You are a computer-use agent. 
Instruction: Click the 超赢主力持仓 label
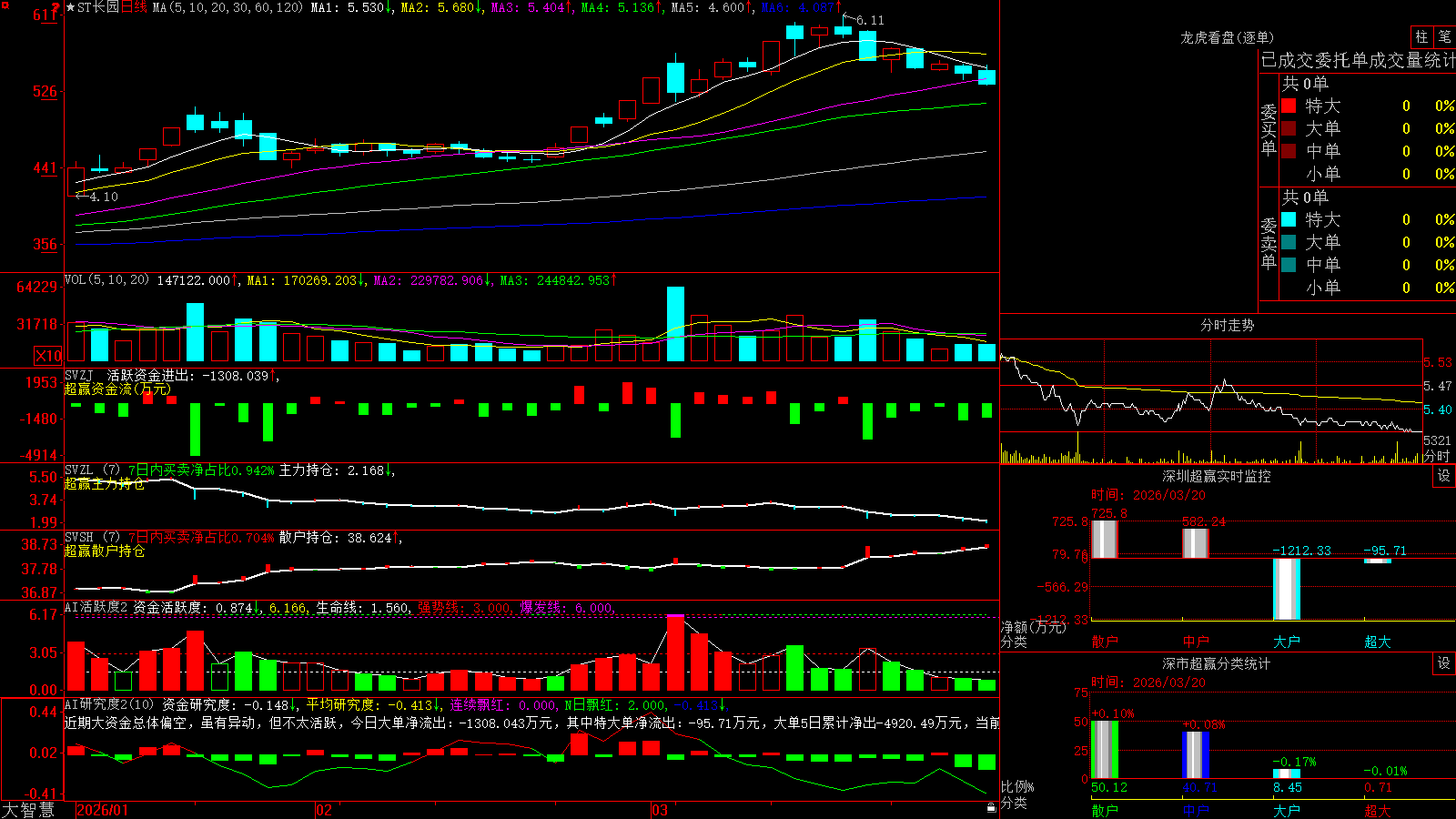coord(105,484)
